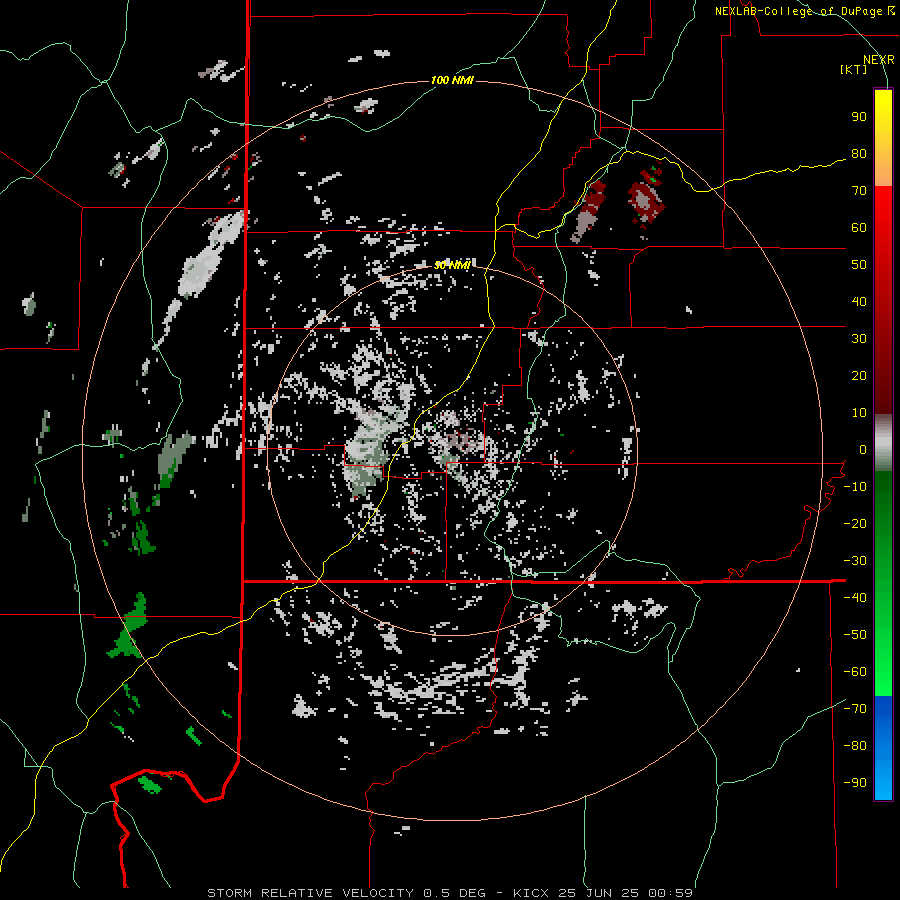Click the -60 value on the color scale
This screenshot has height=900, width=900.
[x=855, y=672]
